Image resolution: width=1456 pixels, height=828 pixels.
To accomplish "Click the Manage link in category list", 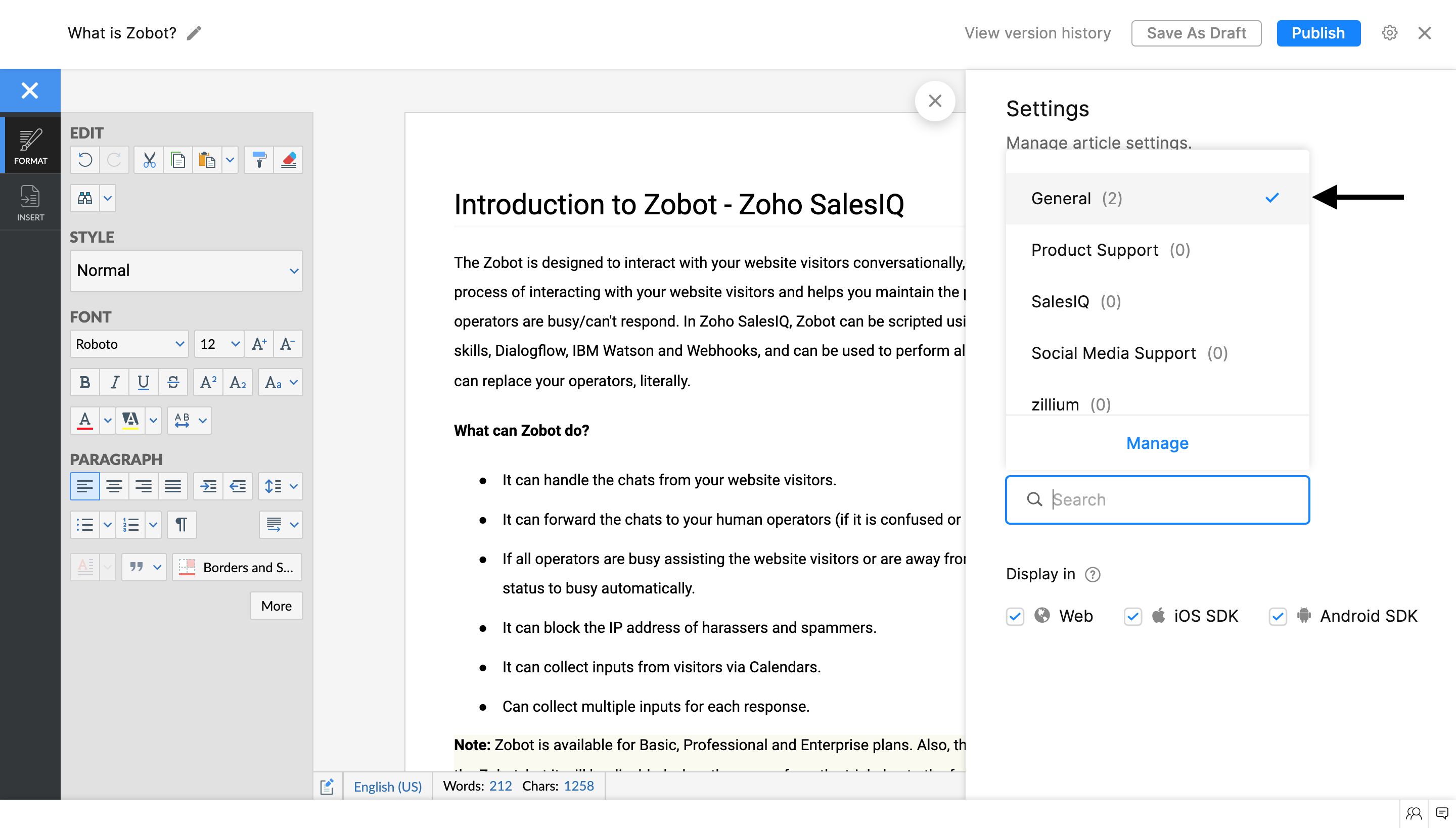I will [1157, 443].
